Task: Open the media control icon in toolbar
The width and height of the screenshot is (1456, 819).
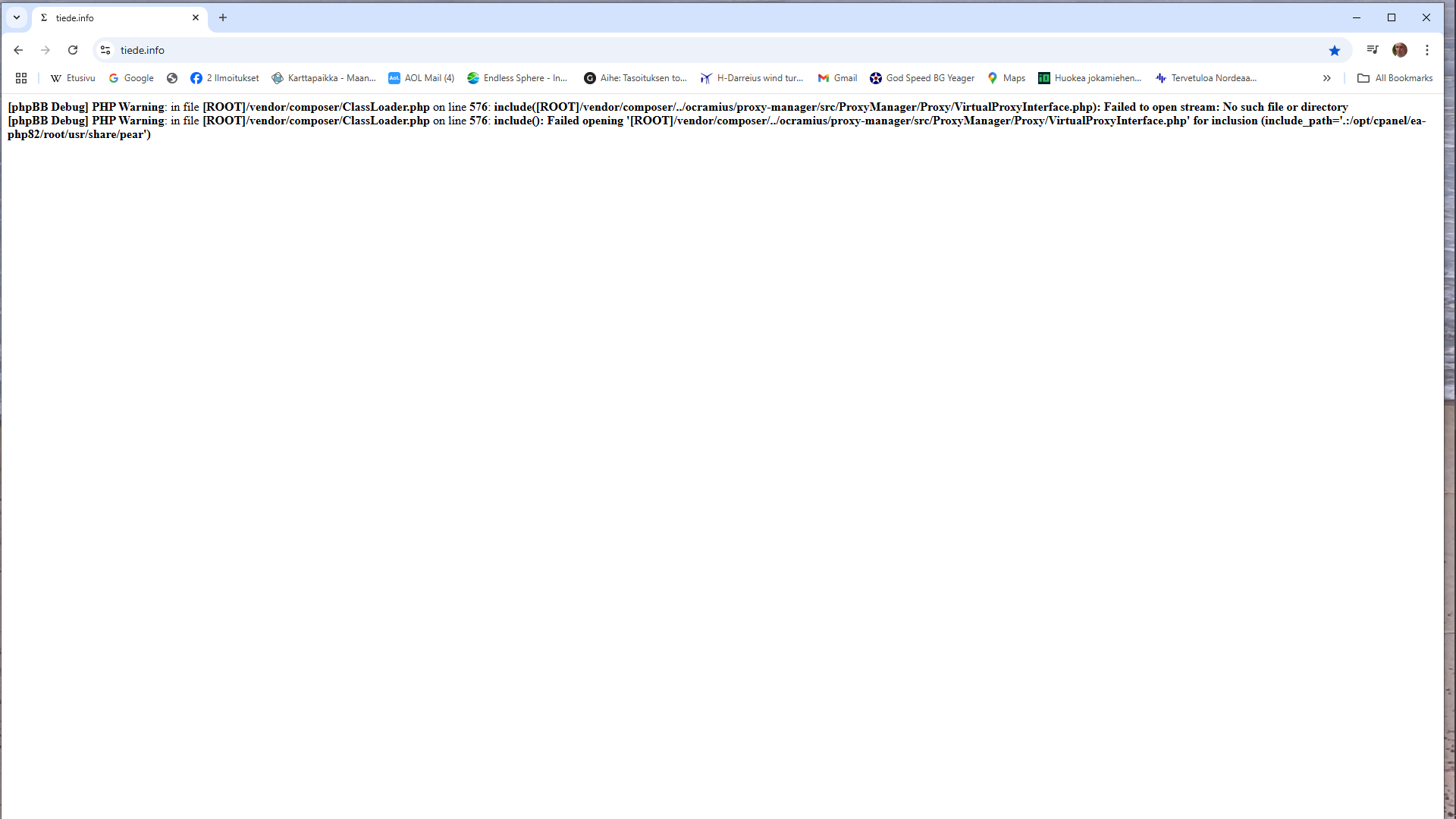Action: [1372, 50]
